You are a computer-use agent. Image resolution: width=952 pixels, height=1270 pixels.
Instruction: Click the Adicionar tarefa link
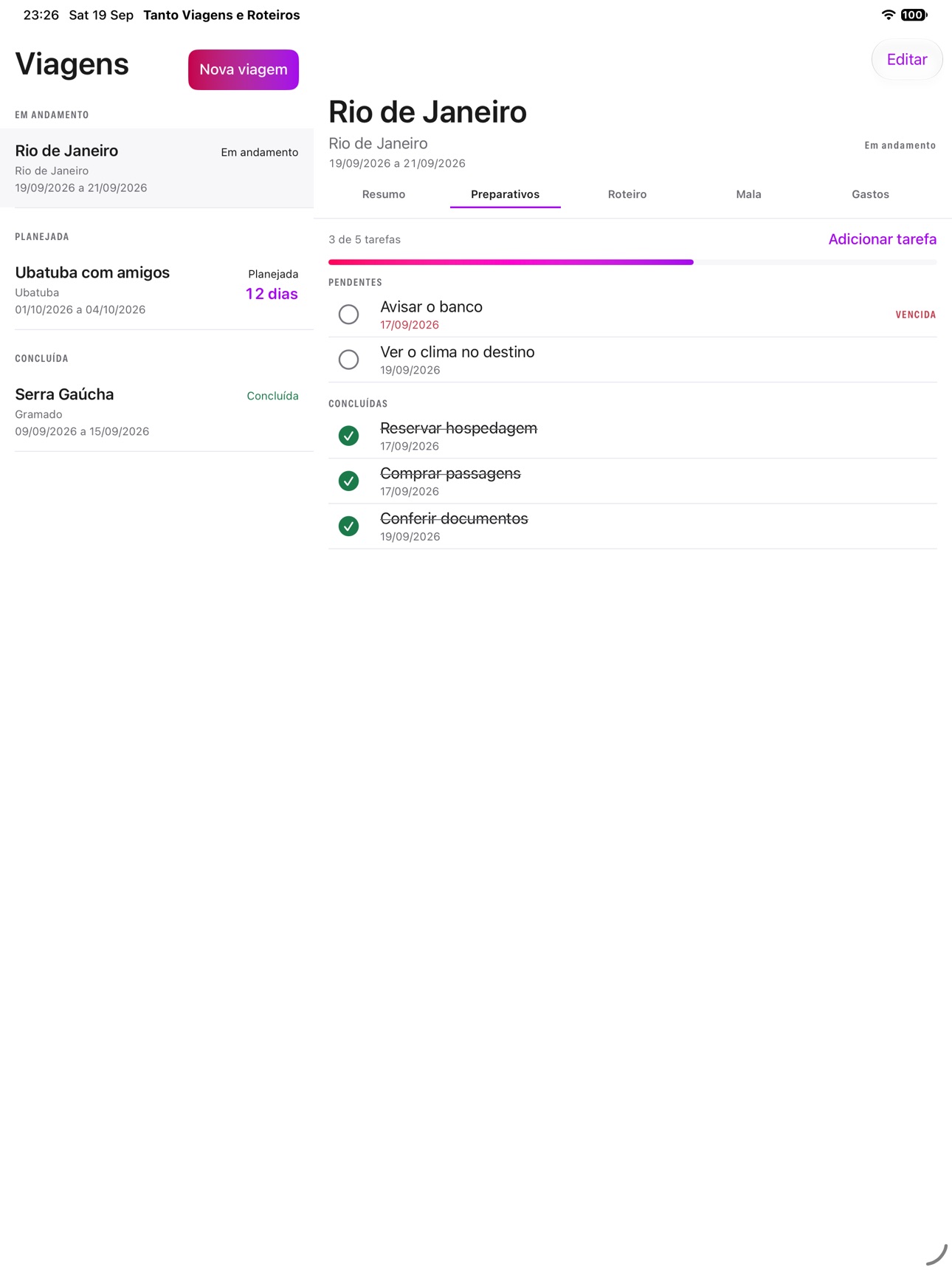point(882,239)
